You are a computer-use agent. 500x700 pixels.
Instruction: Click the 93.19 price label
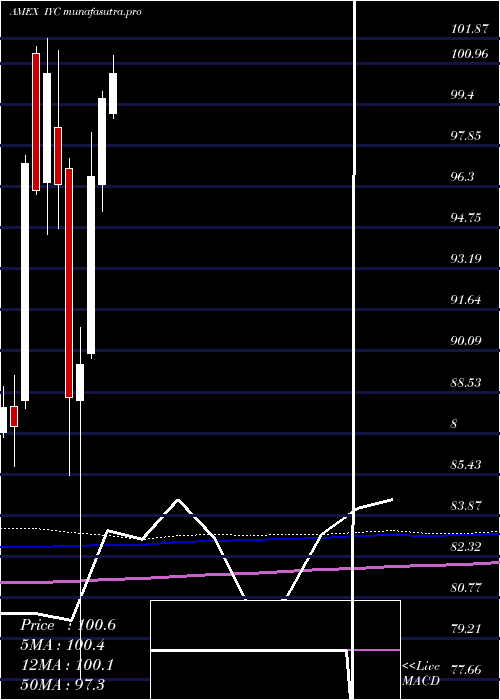[x=466, y=259]
